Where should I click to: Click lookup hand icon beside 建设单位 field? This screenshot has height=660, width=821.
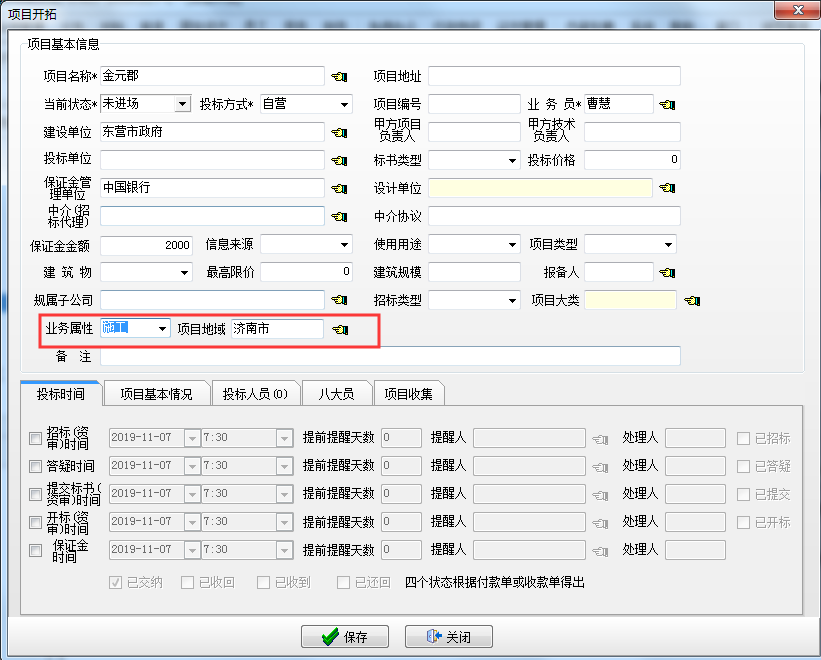(339, 132)
